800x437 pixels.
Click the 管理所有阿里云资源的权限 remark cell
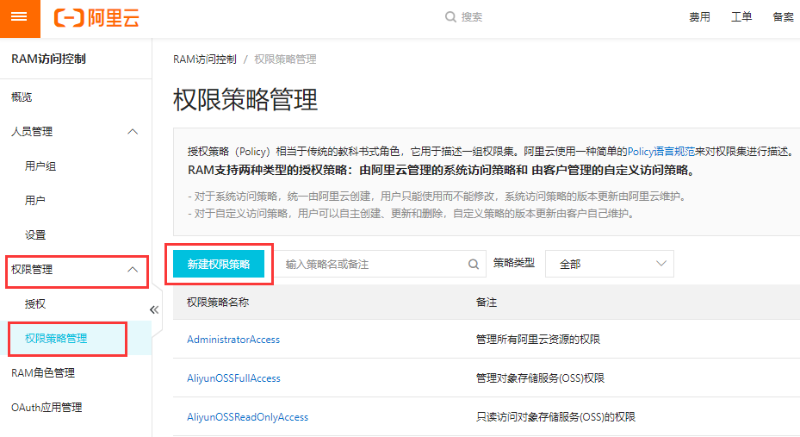tap(538, 340)
